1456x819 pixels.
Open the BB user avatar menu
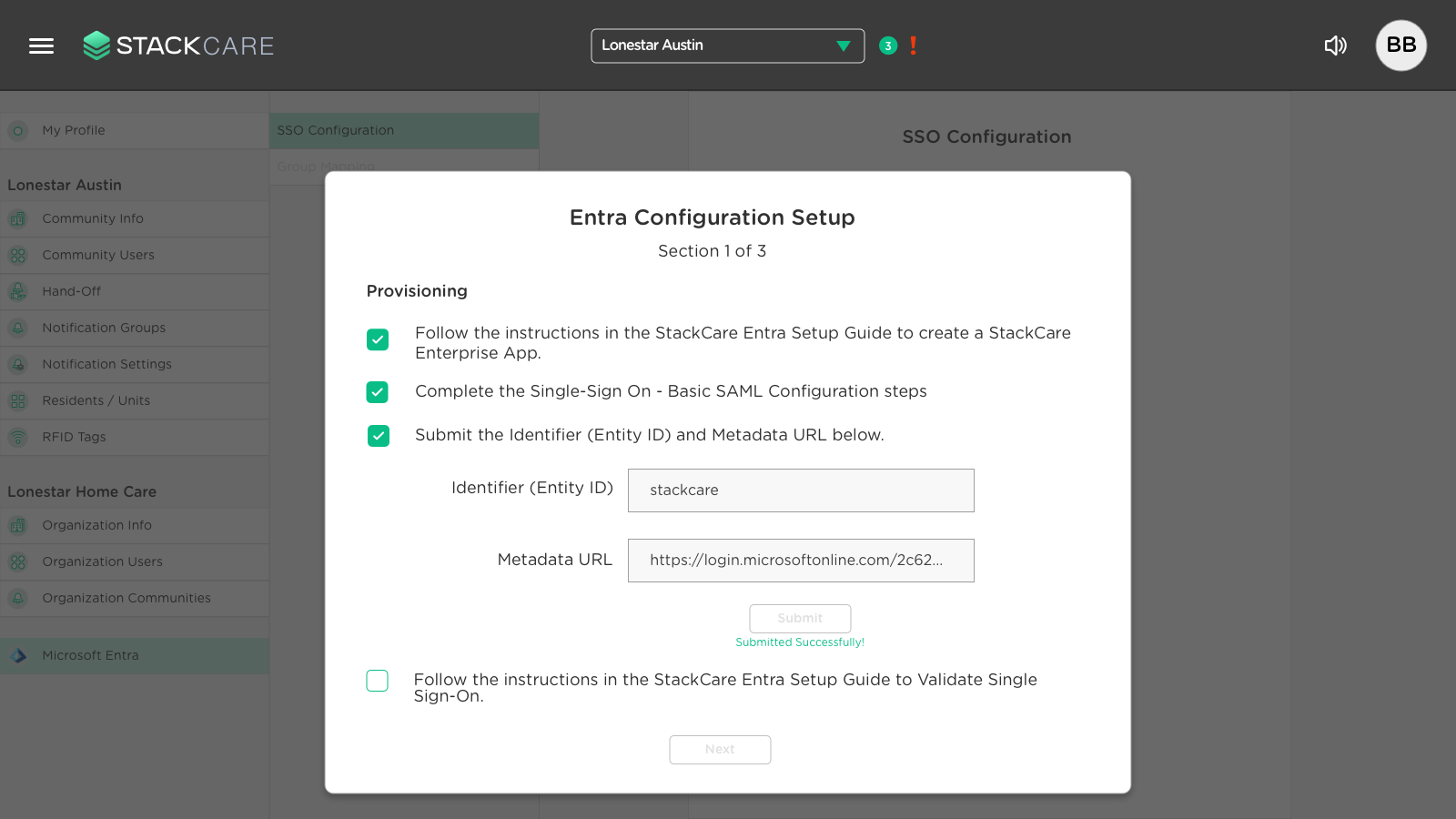(1400, 45)
